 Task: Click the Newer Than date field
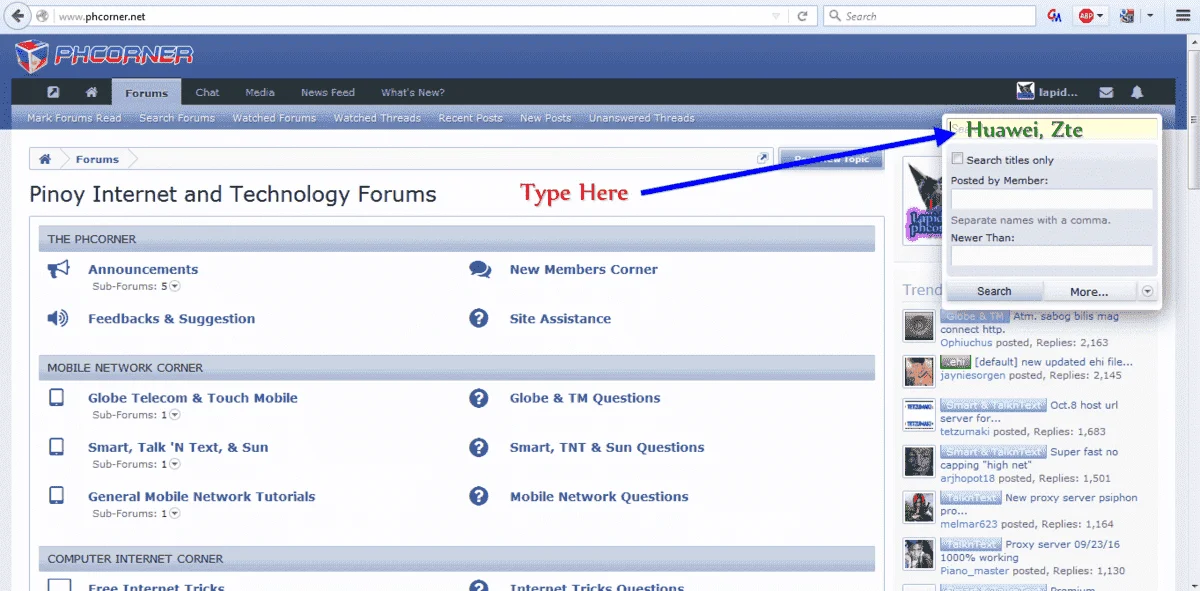coord(1052,256)
